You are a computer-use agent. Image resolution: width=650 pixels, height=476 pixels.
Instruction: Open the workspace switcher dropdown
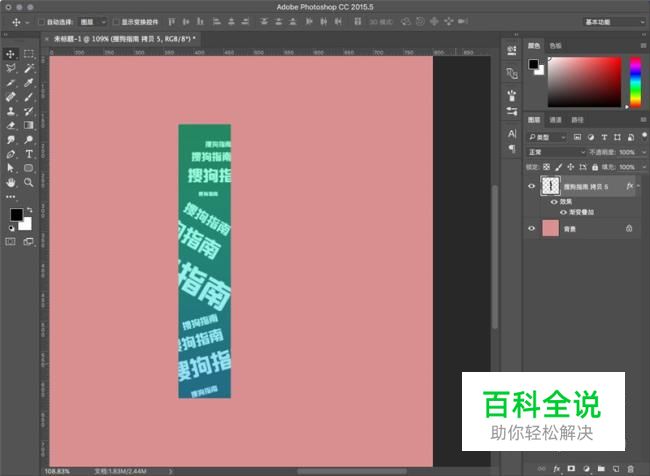coord(614,22)
